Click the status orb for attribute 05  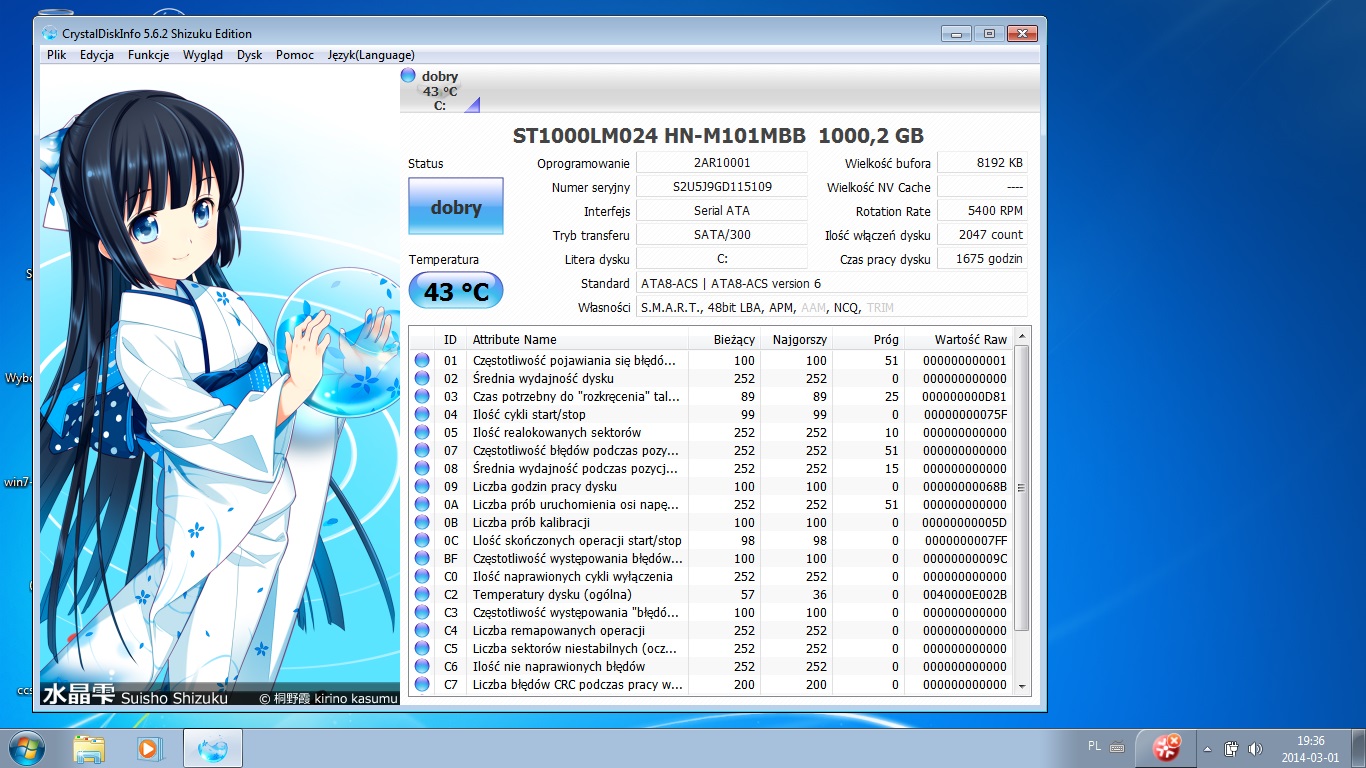click(x=422, y=432)
